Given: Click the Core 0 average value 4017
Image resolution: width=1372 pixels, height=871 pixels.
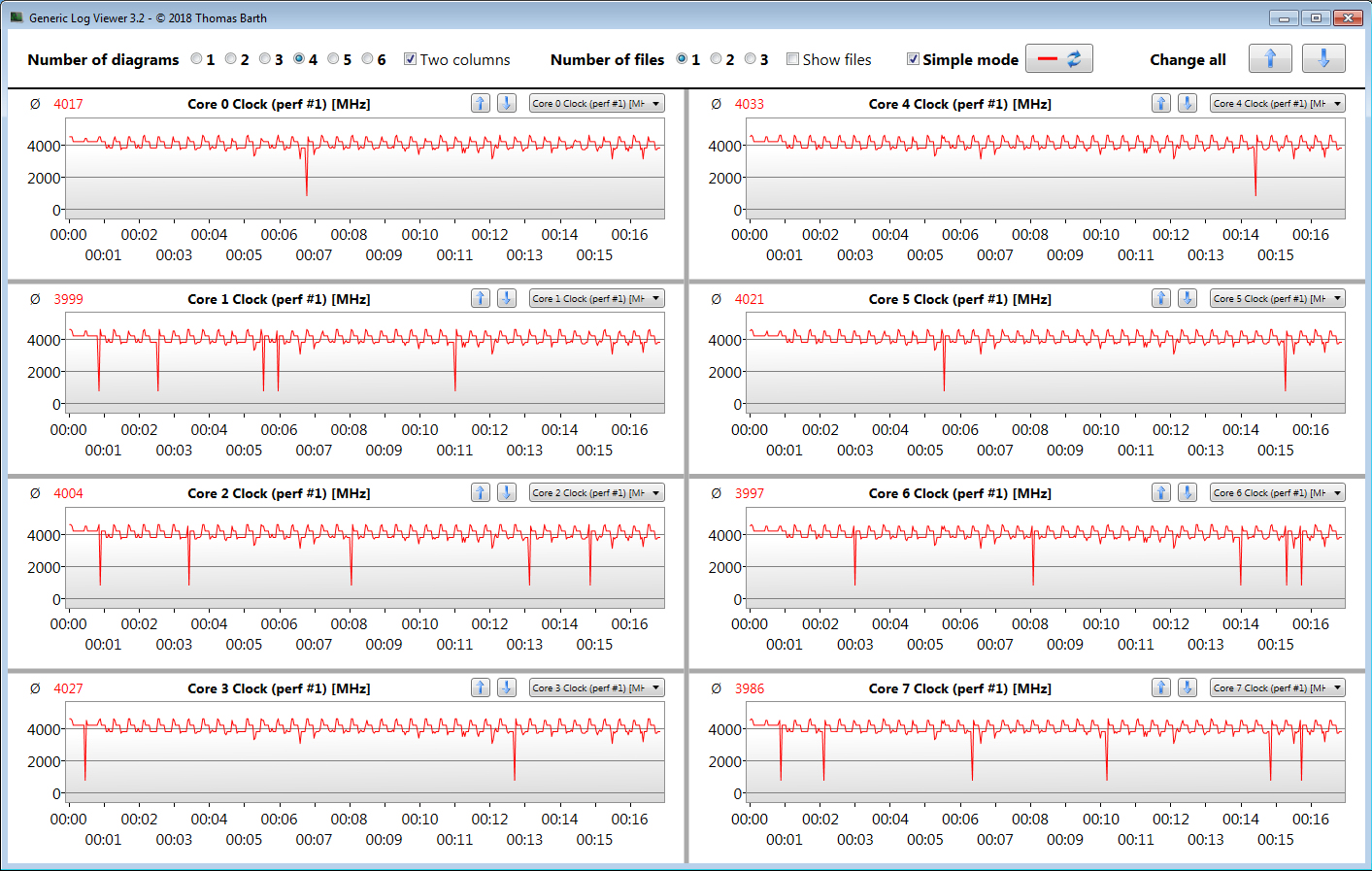Looking at the screenshot, I should point(68,104).
